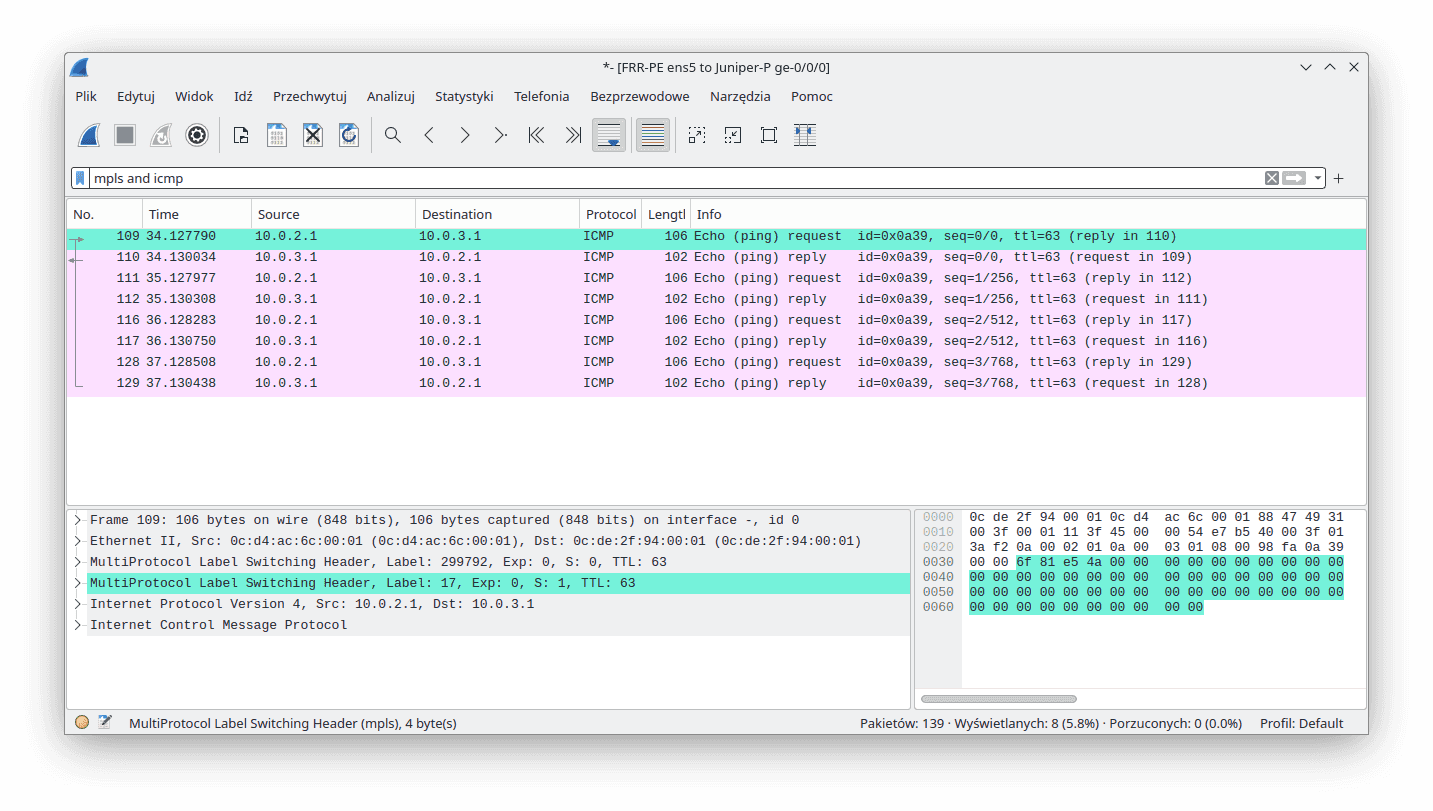Open capture options settings
Screen dimensions: 1433x811
pyautogui.click(x=196, y=134)
